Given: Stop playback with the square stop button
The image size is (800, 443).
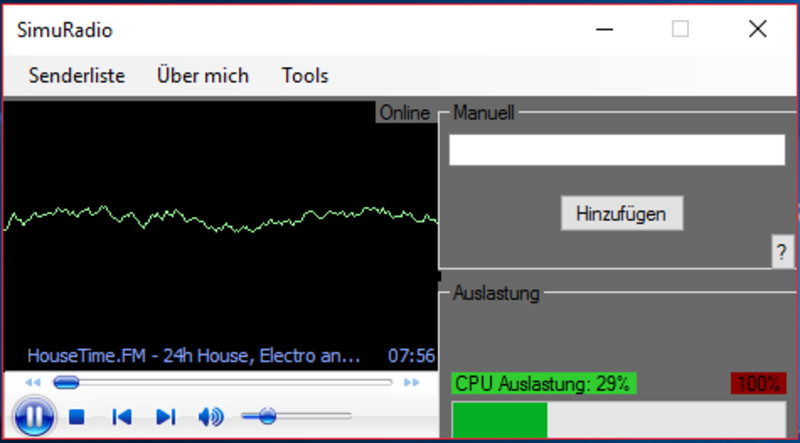Looking at the screenshot, I should pos(77,417).
